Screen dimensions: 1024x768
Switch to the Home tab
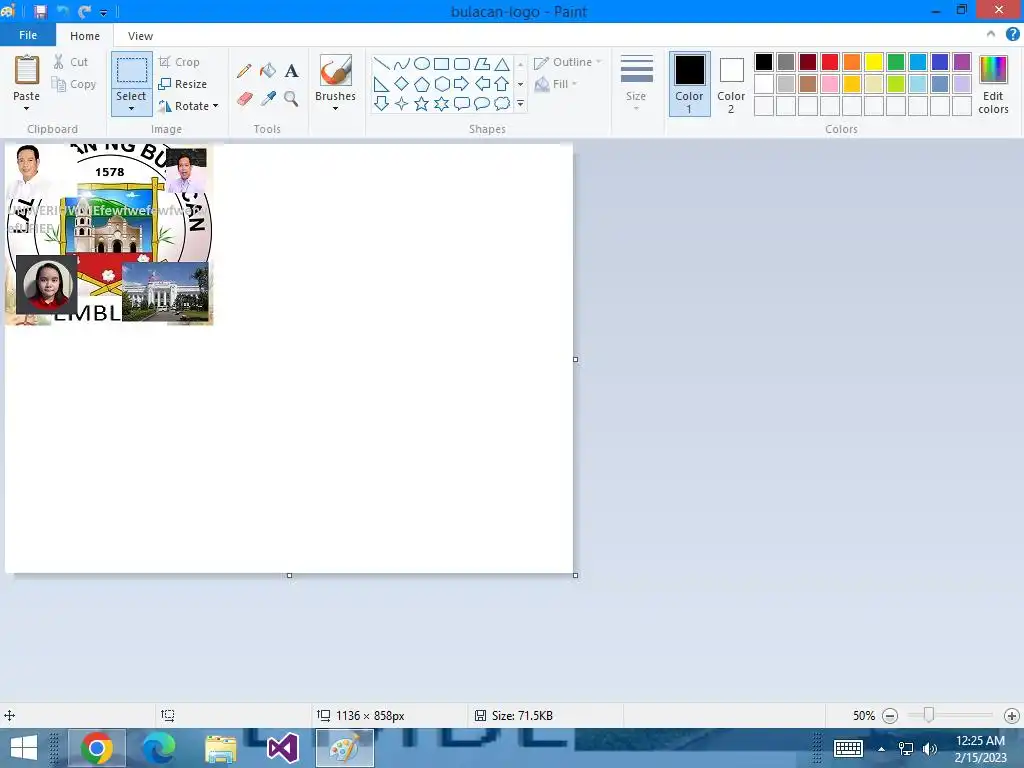pos(85,36)
